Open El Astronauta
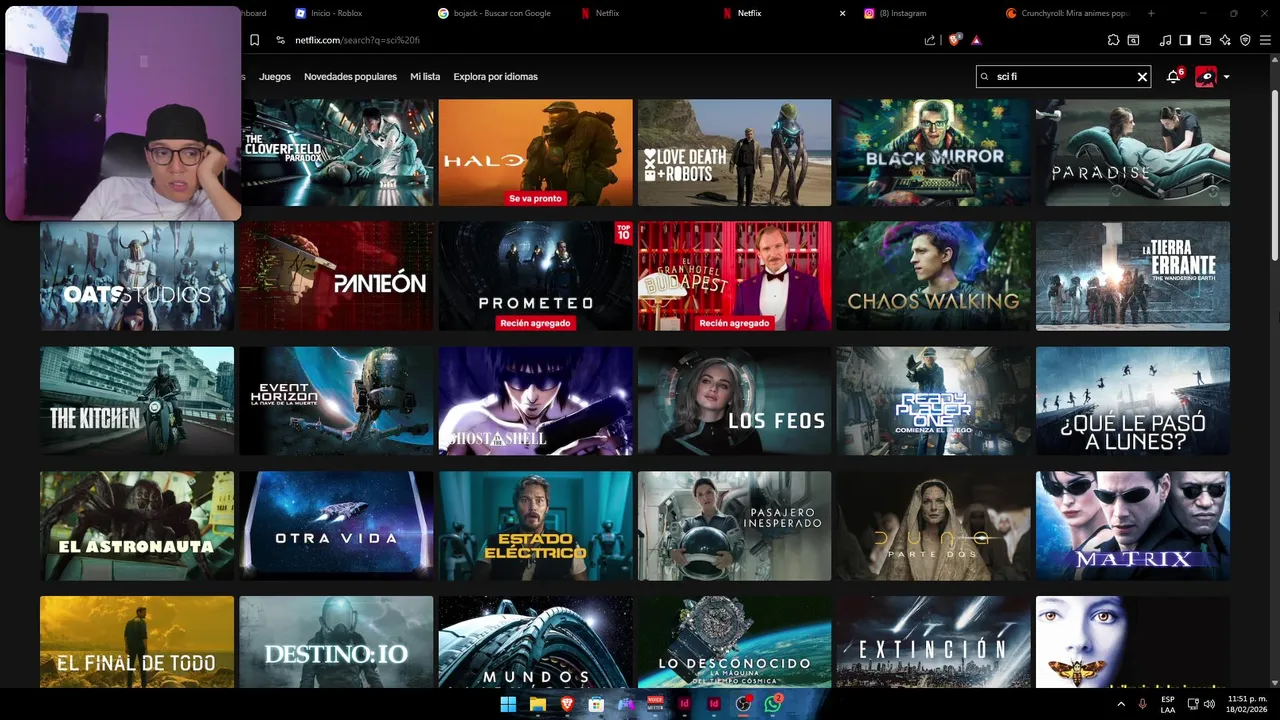Image resolution: width=1280 pixels, height=720 pixels. click(x=137, y=526)
